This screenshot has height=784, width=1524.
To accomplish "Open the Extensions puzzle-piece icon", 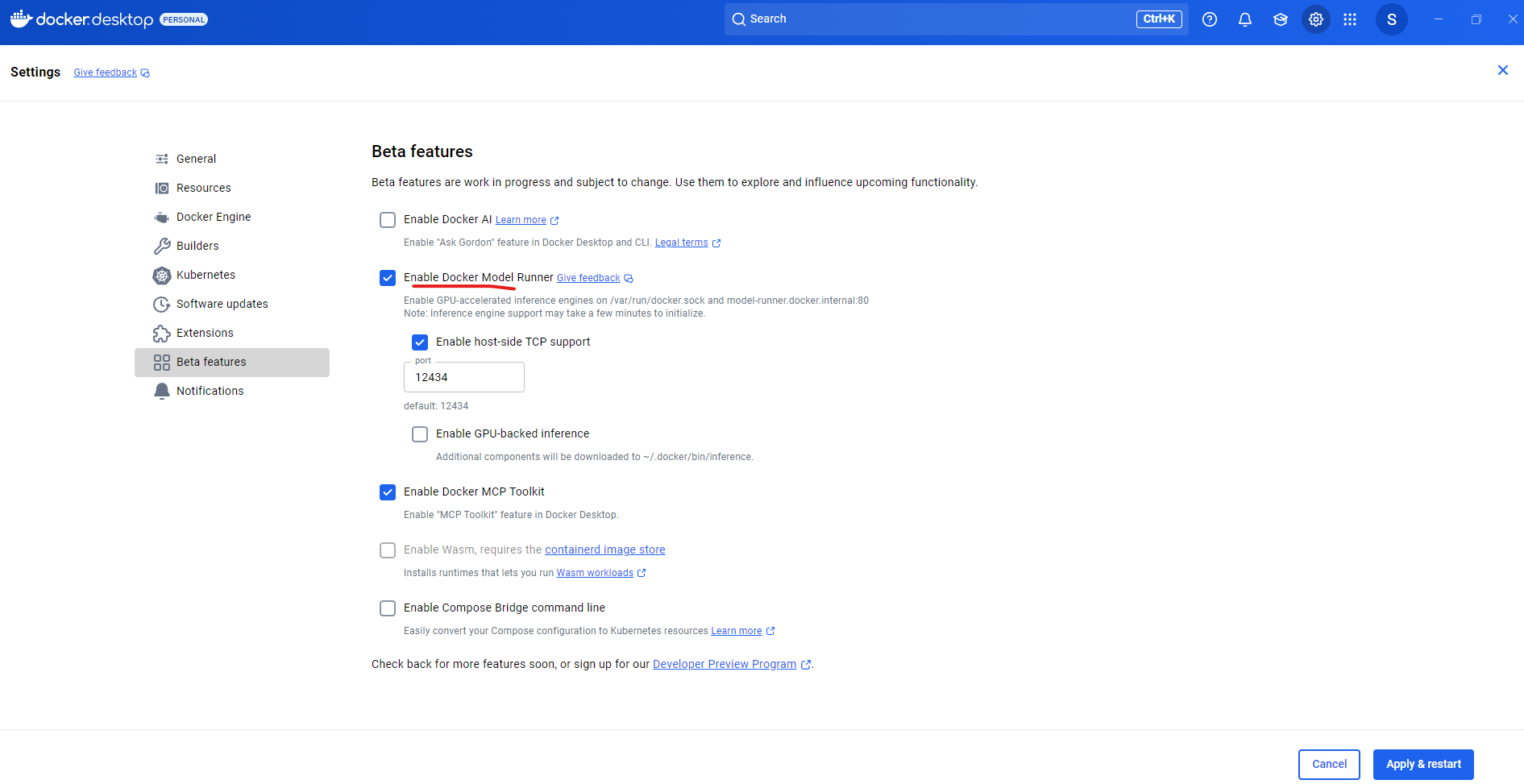I will 162,333.
